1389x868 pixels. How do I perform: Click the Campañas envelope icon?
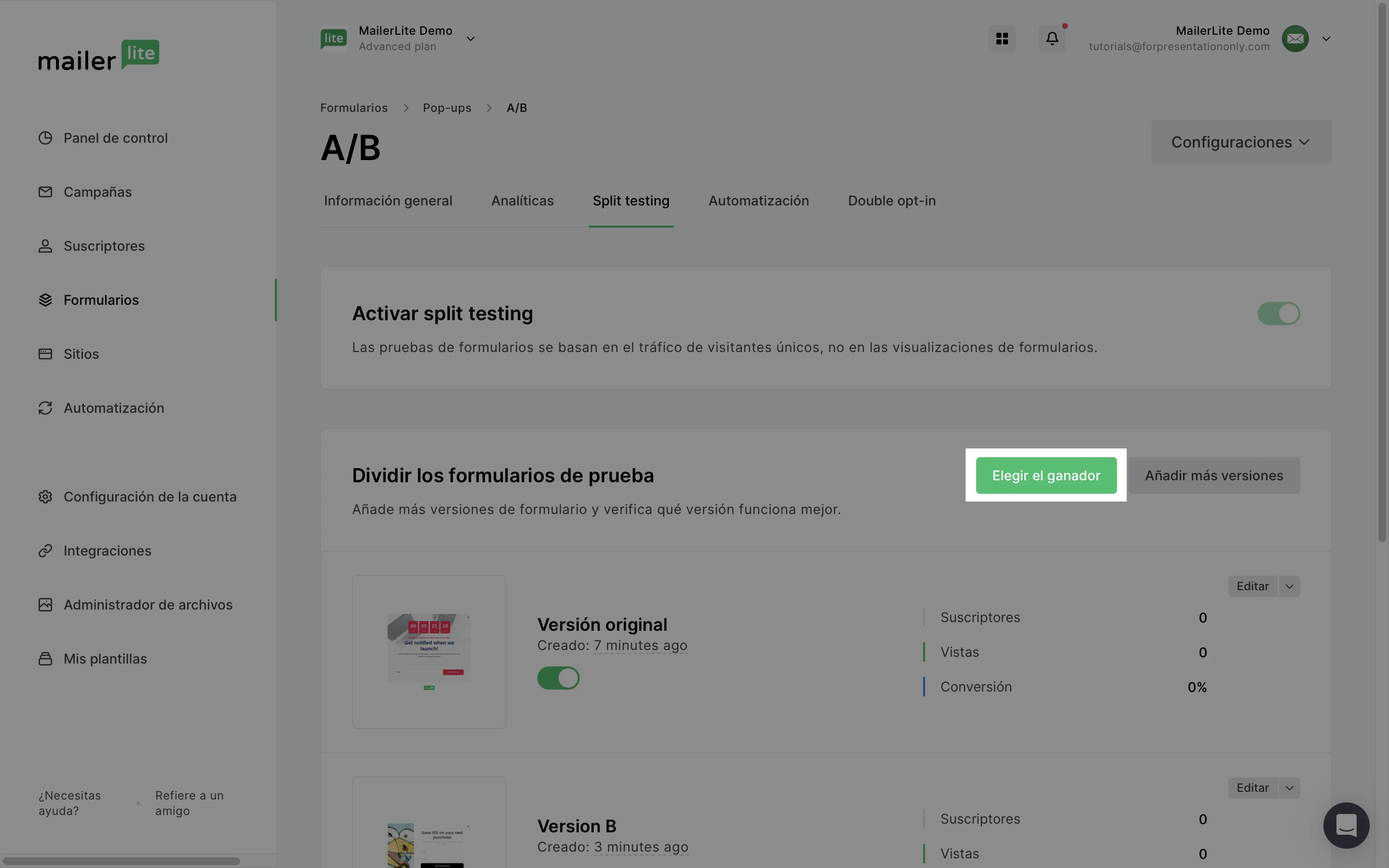click(x=45, y=192)
